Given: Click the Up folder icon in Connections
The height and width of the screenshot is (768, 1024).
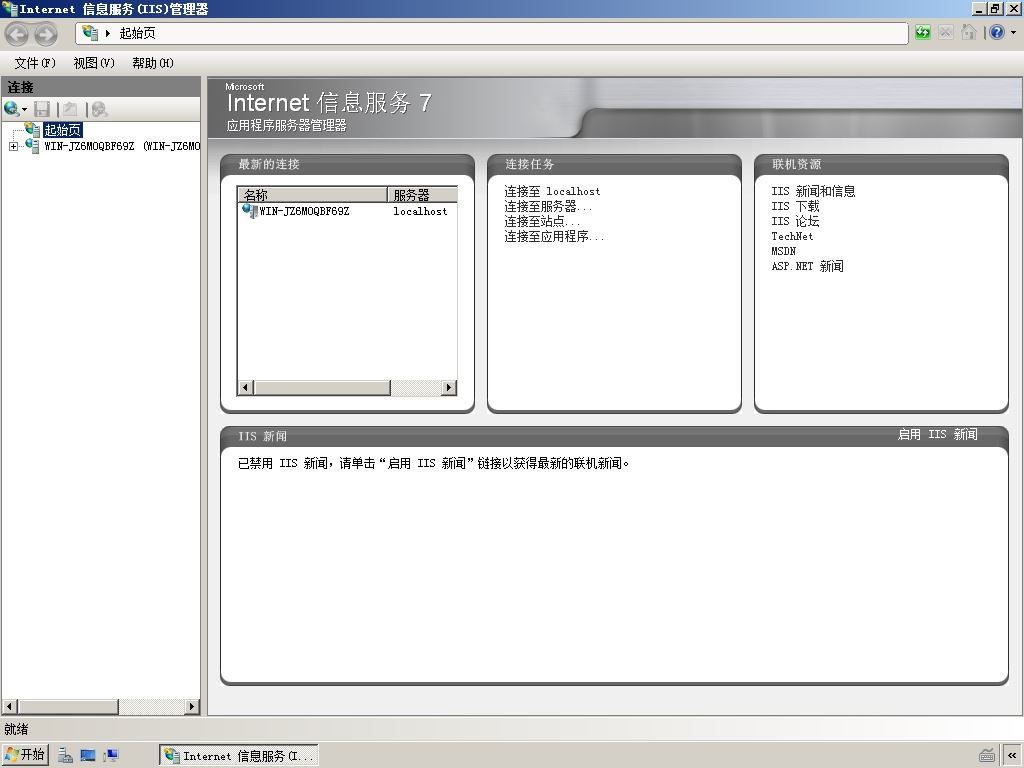Looking at the screenshot, I should coord(71,109).
